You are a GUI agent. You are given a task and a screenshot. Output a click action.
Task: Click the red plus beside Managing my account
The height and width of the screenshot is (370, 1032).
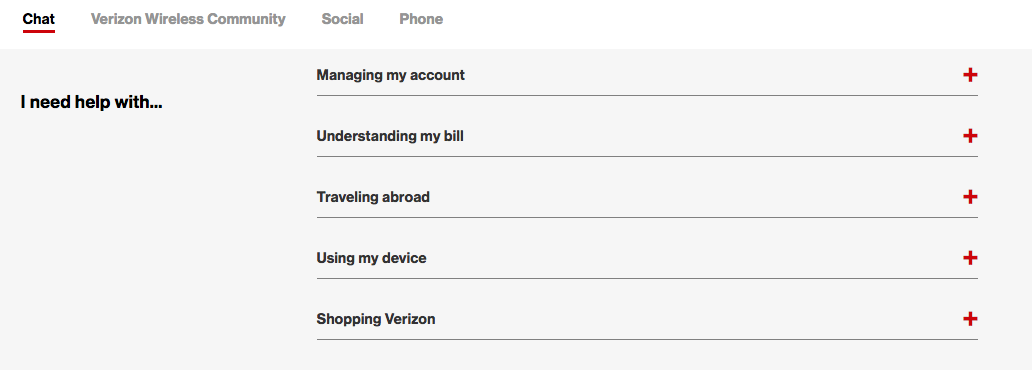pos(969,75)
